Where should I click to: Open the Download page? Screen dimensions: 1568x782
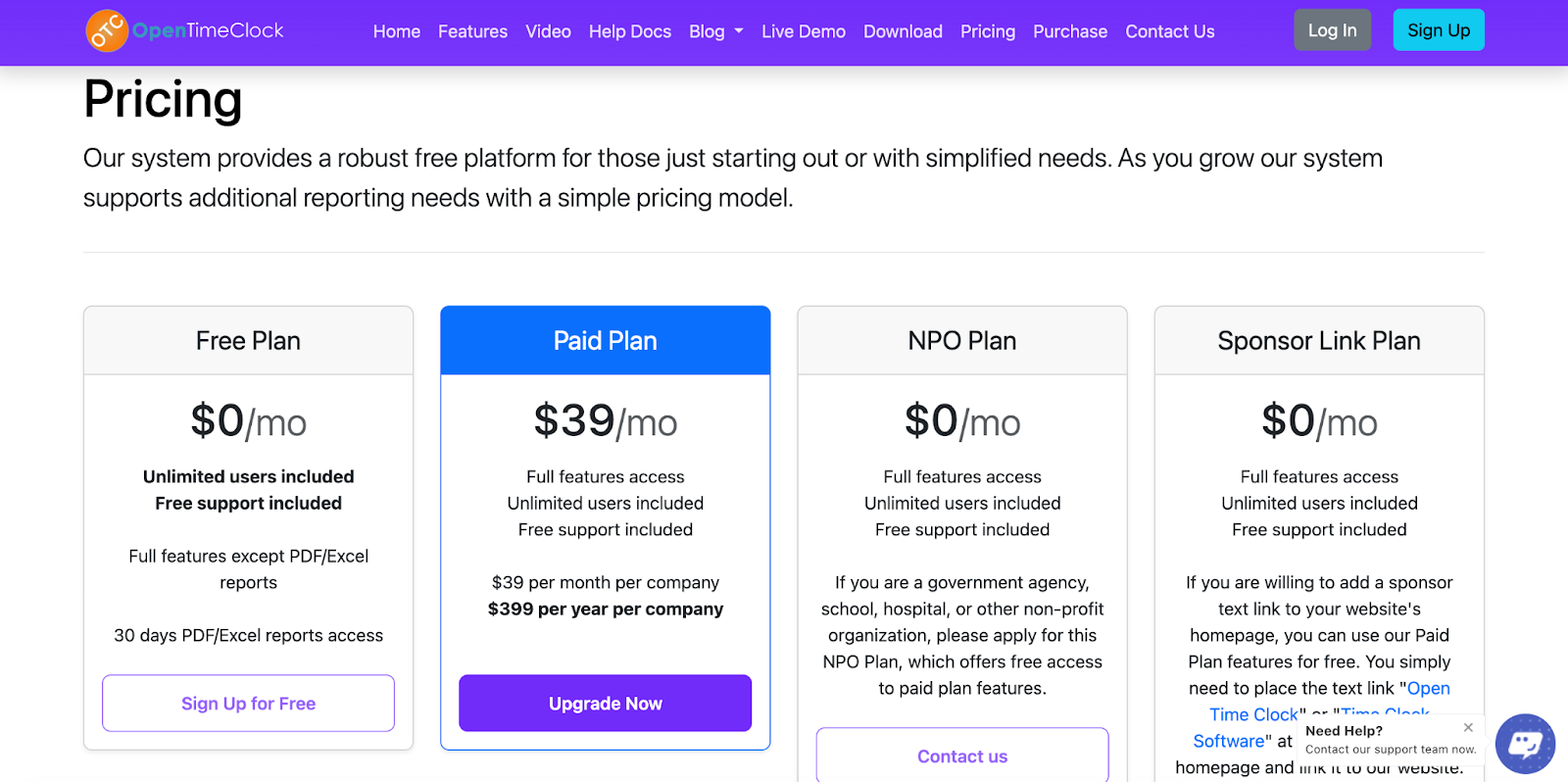click(903, 31)
